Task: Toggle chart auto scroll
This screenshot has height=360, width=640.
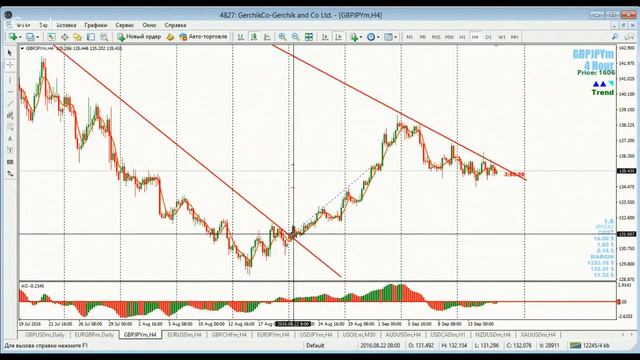Action: coord(325,37)
